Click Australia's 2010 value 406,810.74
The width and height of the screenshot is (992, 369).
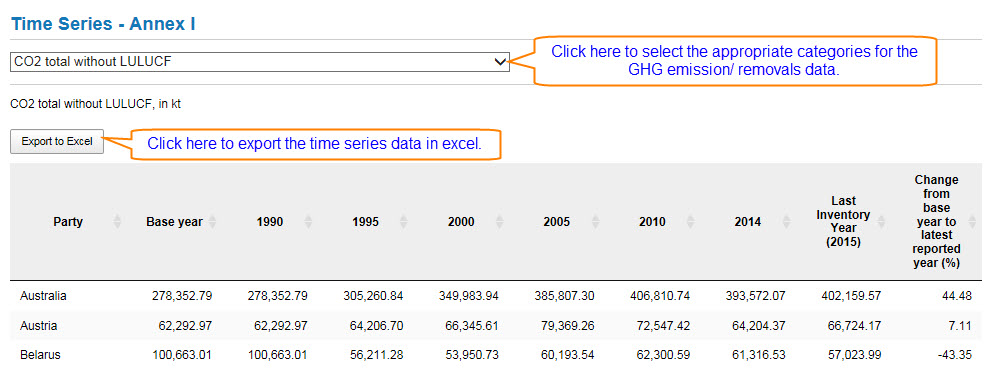coord(659,296)
